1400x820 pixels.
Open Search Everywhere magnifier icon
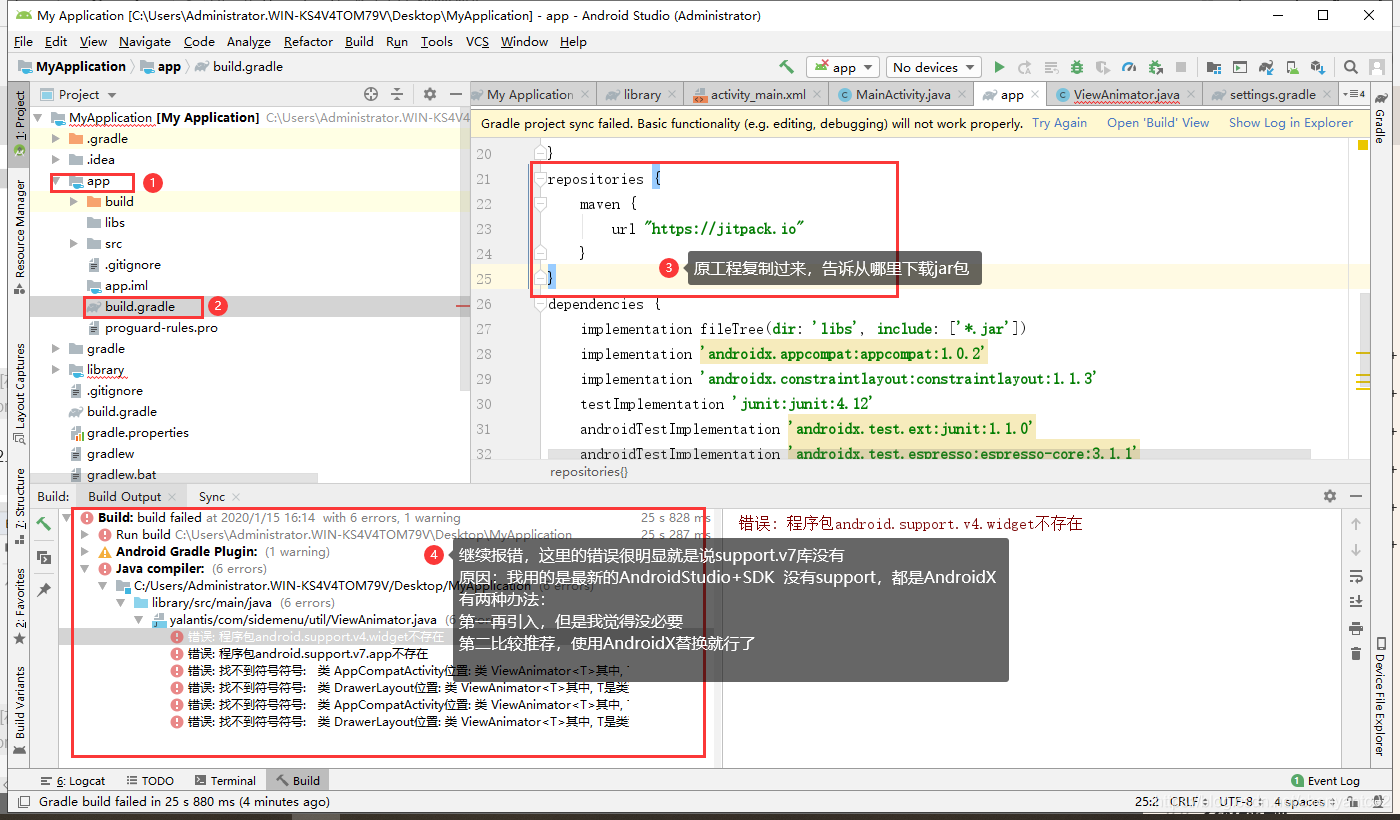coord(1351,67)
